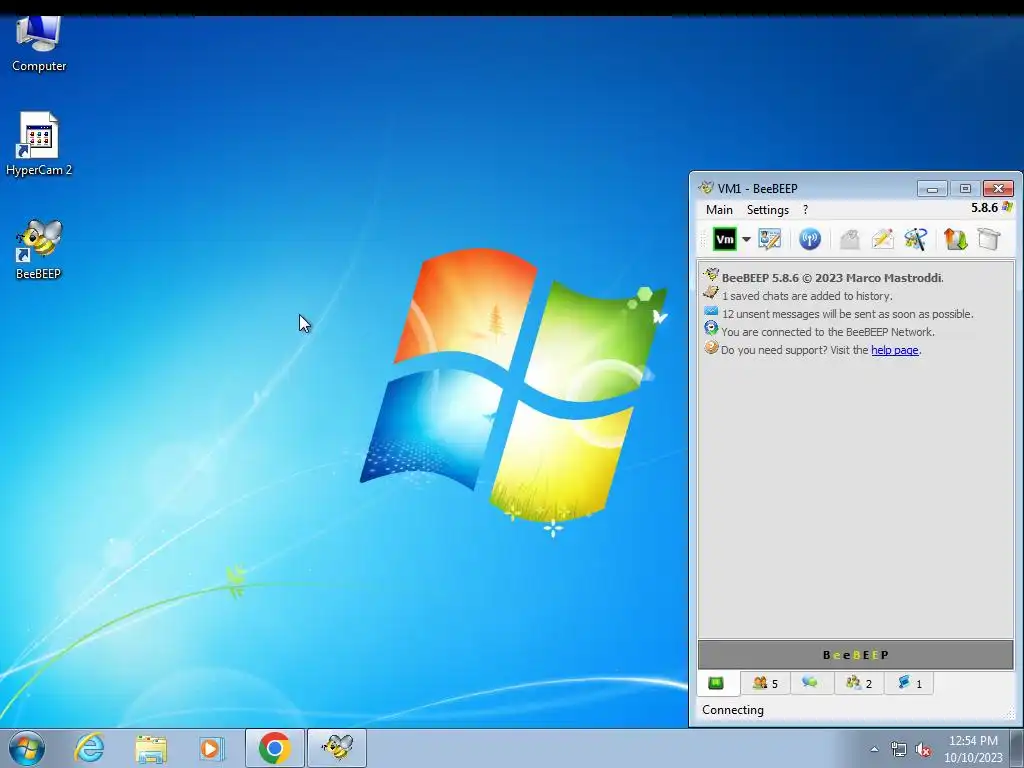Click the bee icon in BeeBEEP title bar
1024x768 pixels.
705,188
